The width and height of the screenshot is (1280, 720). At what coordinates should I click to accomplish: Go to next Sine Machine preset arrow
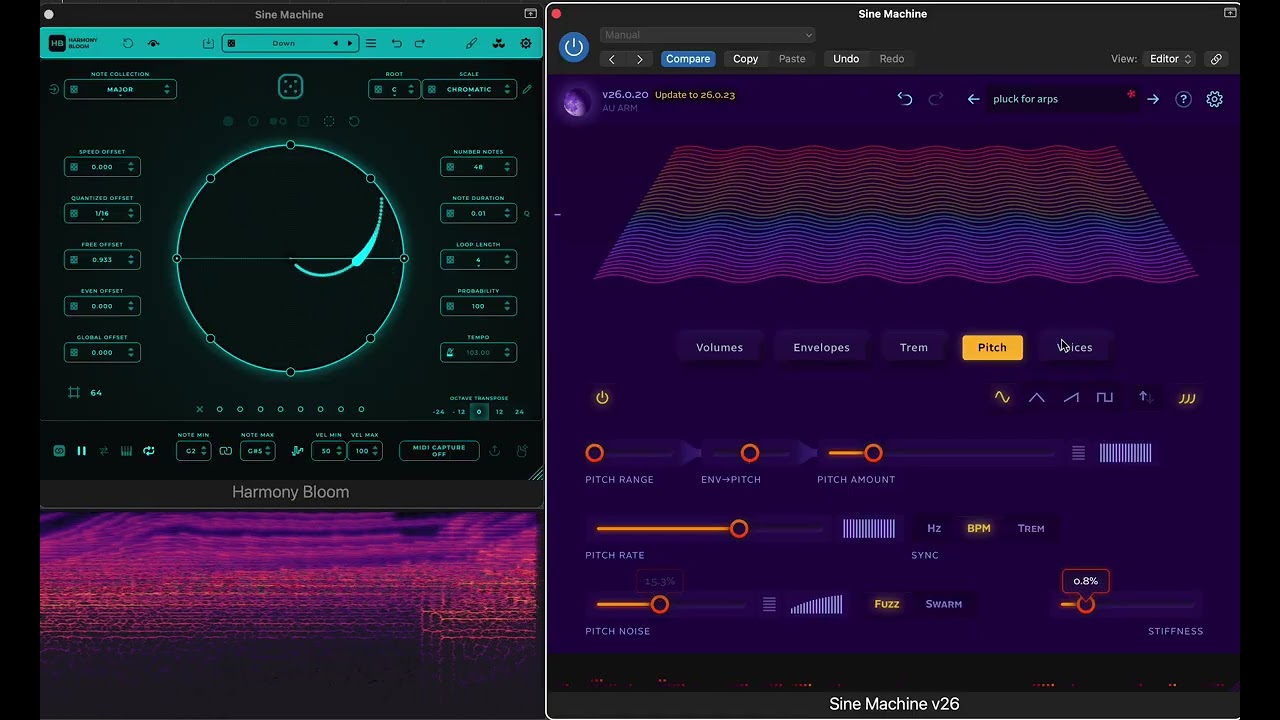(x=1153, y=99)
